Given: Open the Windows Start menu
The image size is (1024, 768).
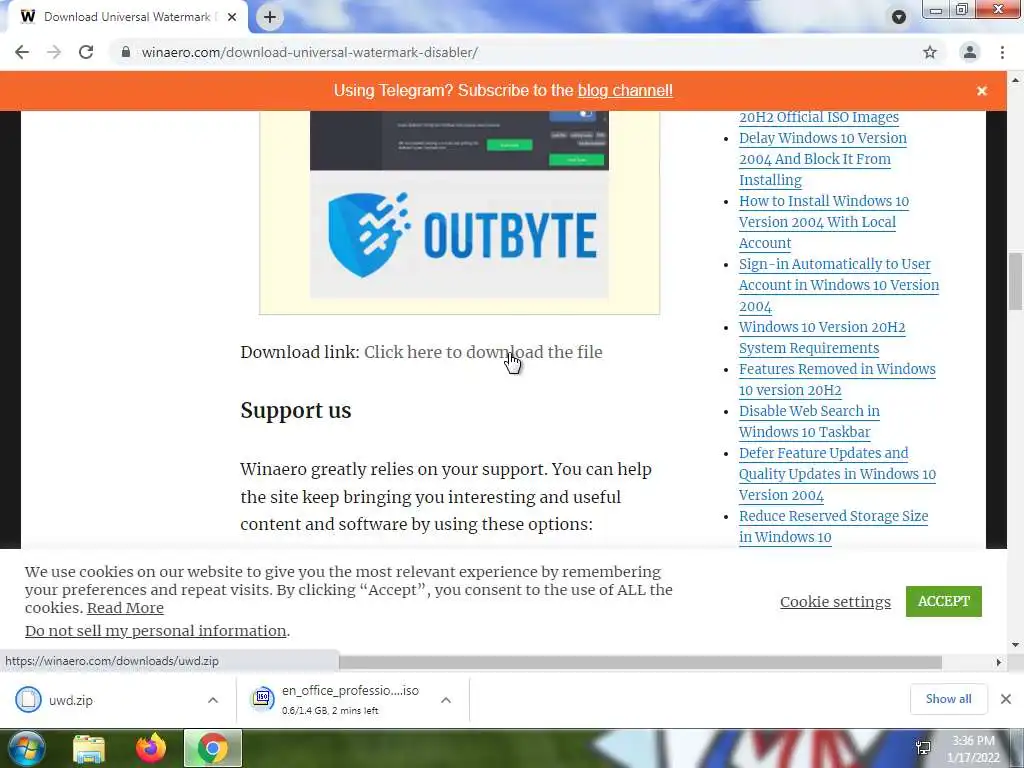Looking at the screenshot, I should 26,748.
